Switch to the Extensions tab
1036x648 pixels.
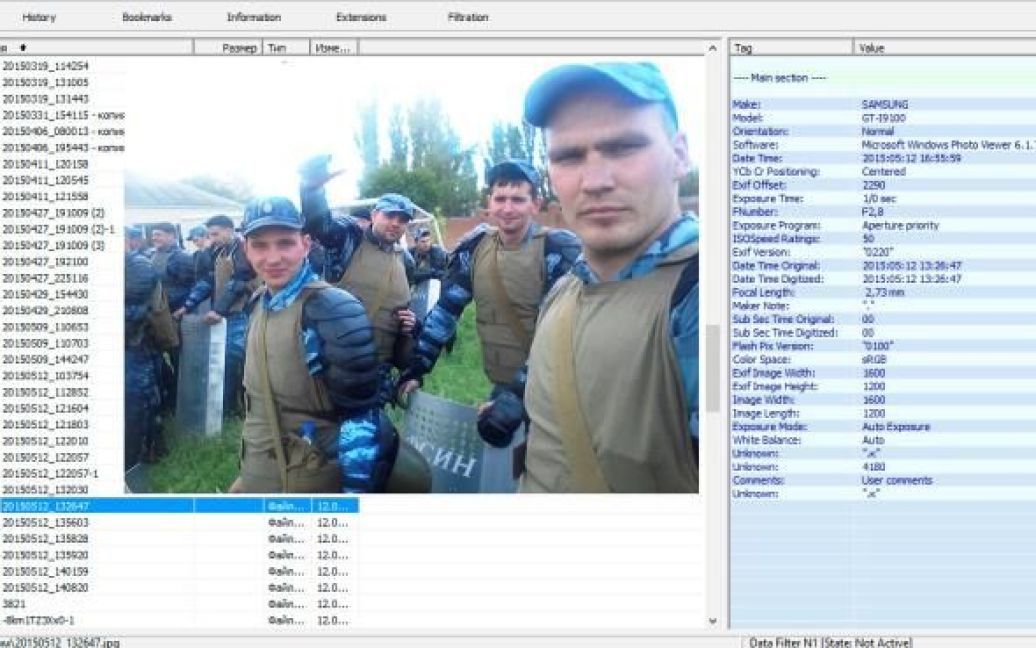[x=361, y=17]
